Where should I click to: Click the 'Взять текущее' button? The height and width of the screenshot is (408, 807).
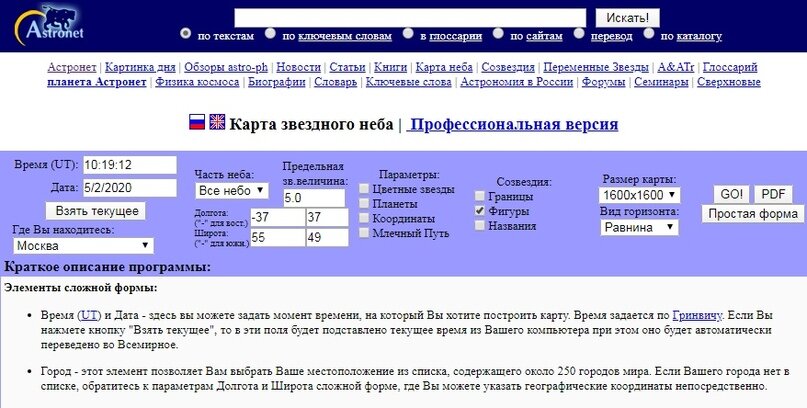[x=96, y=211]
